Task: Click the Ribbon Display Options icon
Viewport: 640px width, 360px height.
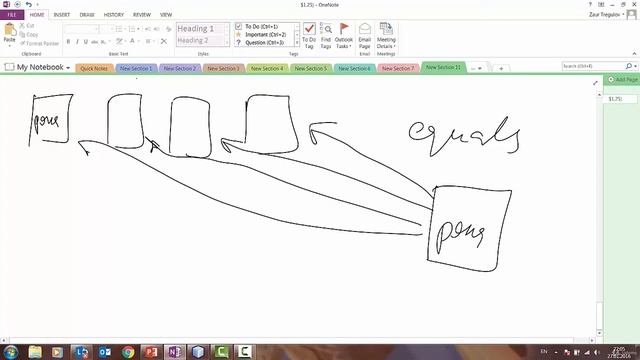Action: [x=601, y=4]
